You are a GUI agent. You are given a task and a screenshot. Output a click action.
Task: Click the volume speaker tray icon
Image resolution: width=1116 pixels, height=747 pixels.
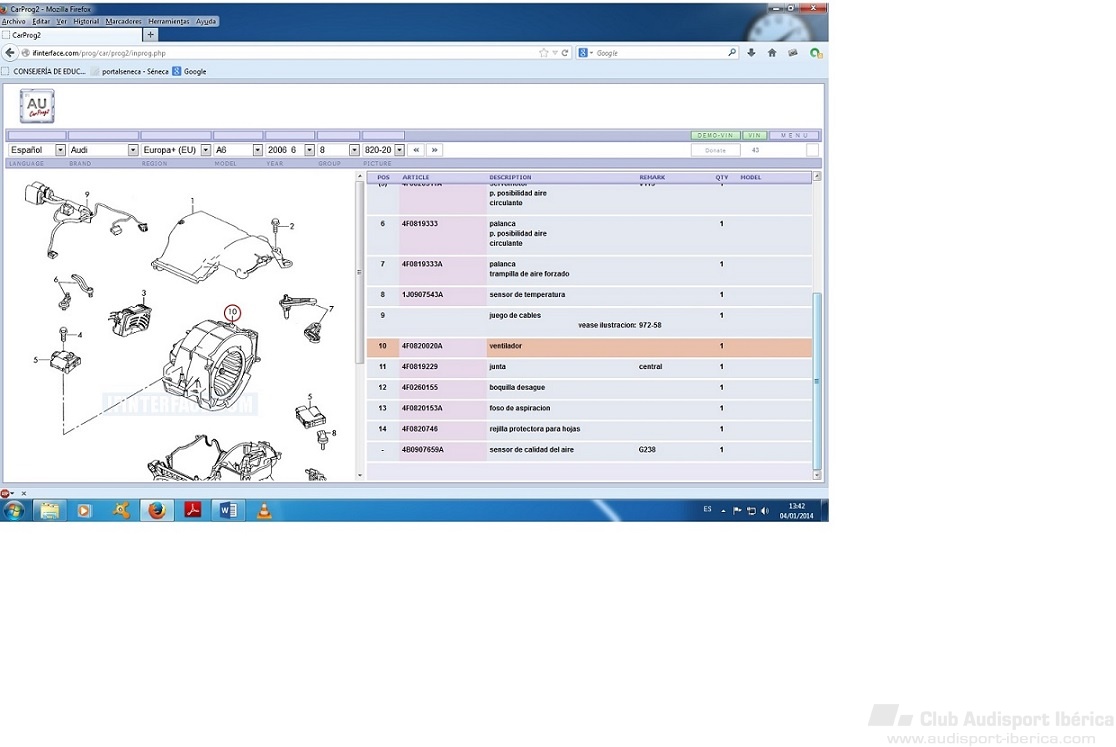tap(765, 511)
